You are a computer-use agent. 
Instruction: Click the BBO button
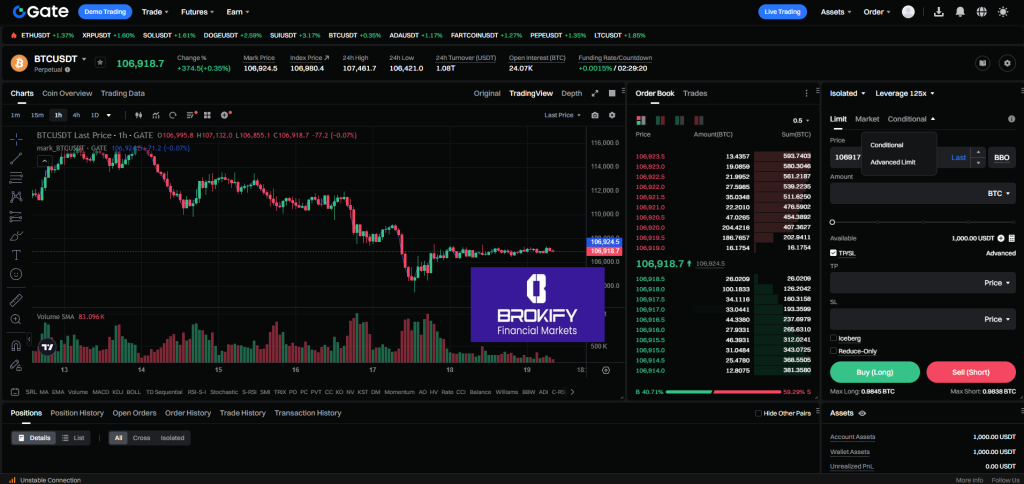pyautogui.click(x=1002, y=157)
